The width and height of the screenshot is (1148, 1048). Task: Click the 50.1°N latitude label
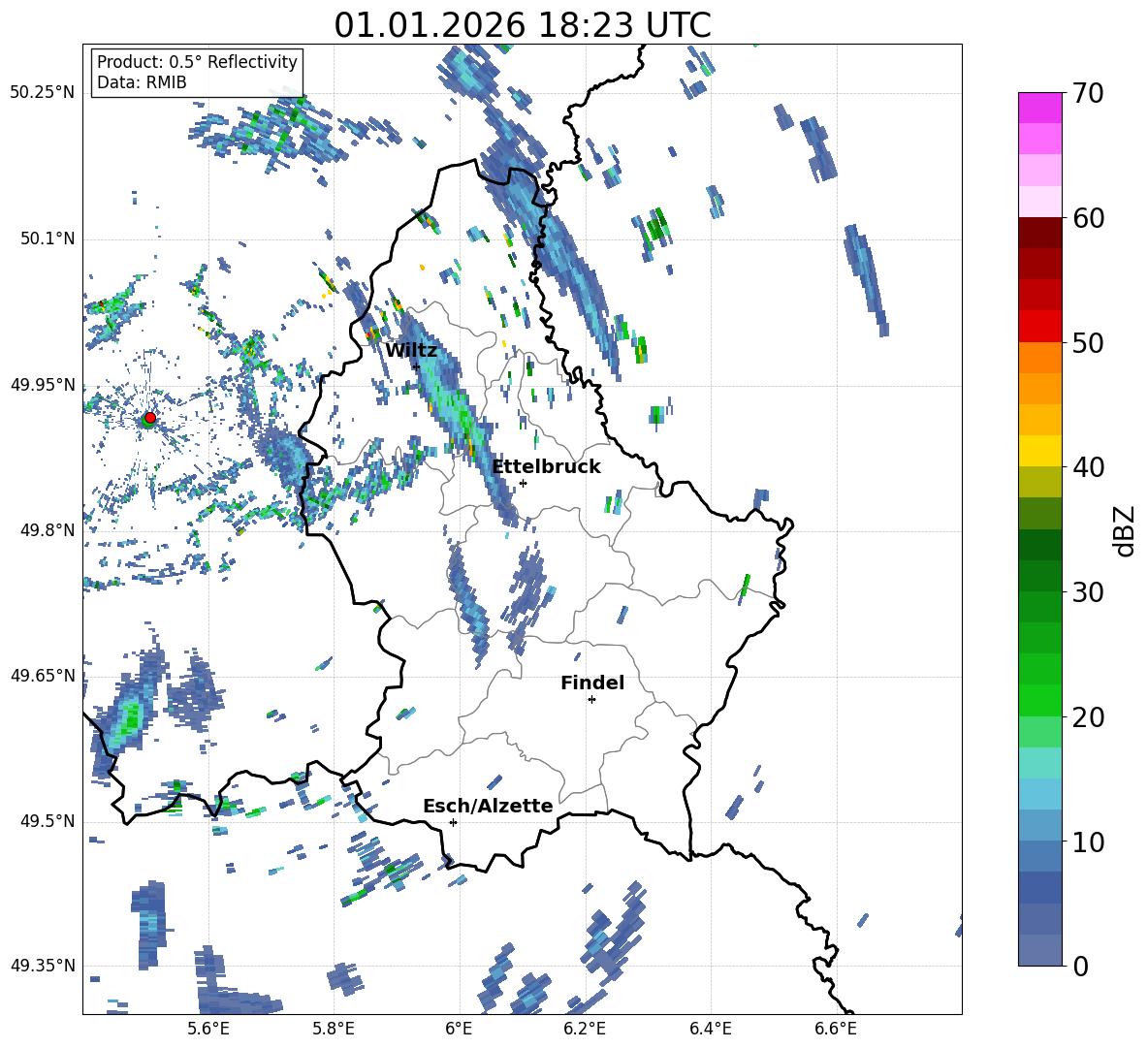click(x=47, y=239)
